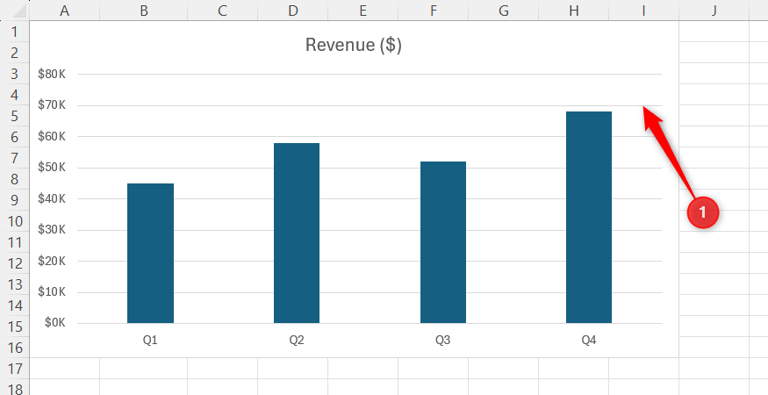The width and height of the screenshot is (768, 395).
Task: Select column A header
Action: (x=64, y=10)
